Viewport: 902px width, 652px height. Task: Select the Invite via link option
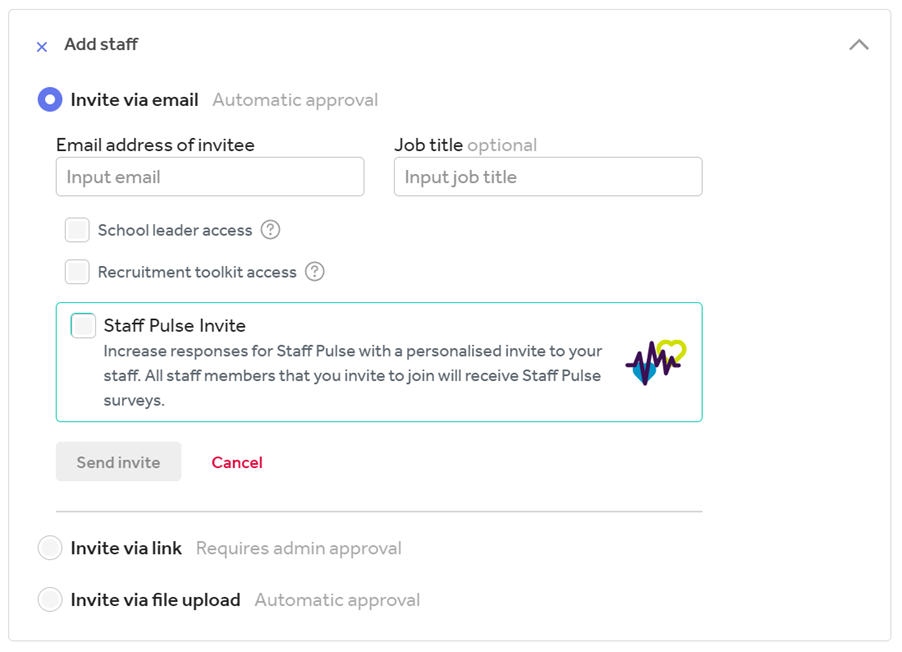click(x=50, y=548)
